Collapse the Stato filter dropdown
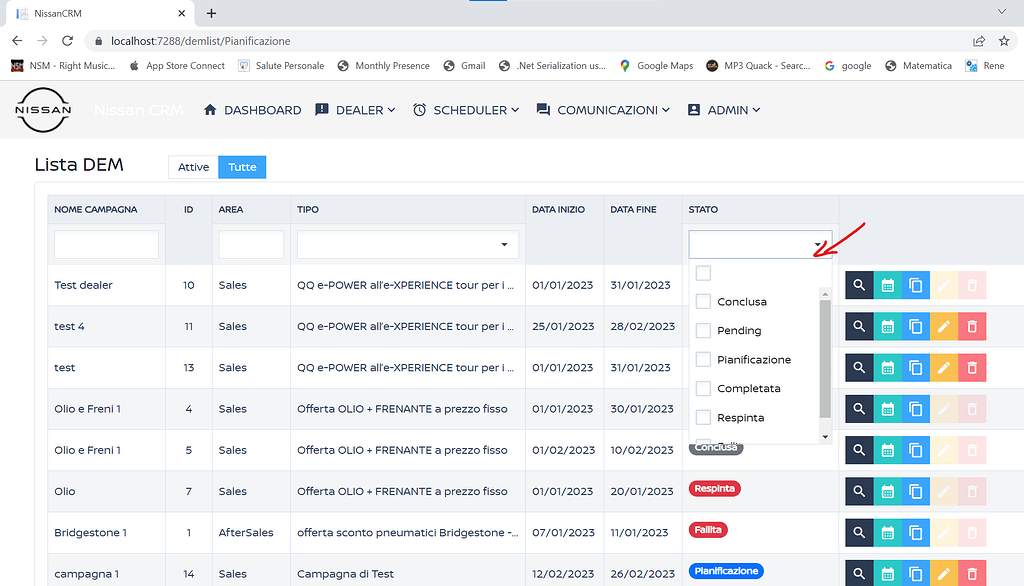The width and height of the screenshot is (1024, 586). 818,244
